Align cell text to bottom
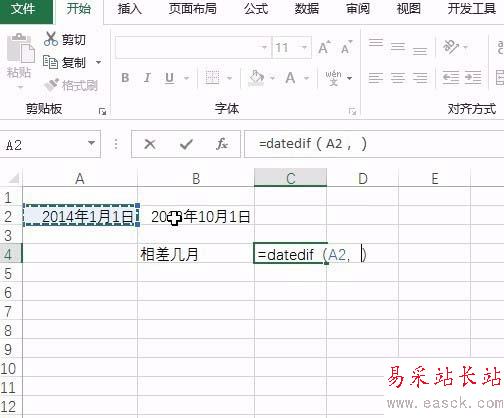This screenshot has width=504, height=418. tap(420, 51)
